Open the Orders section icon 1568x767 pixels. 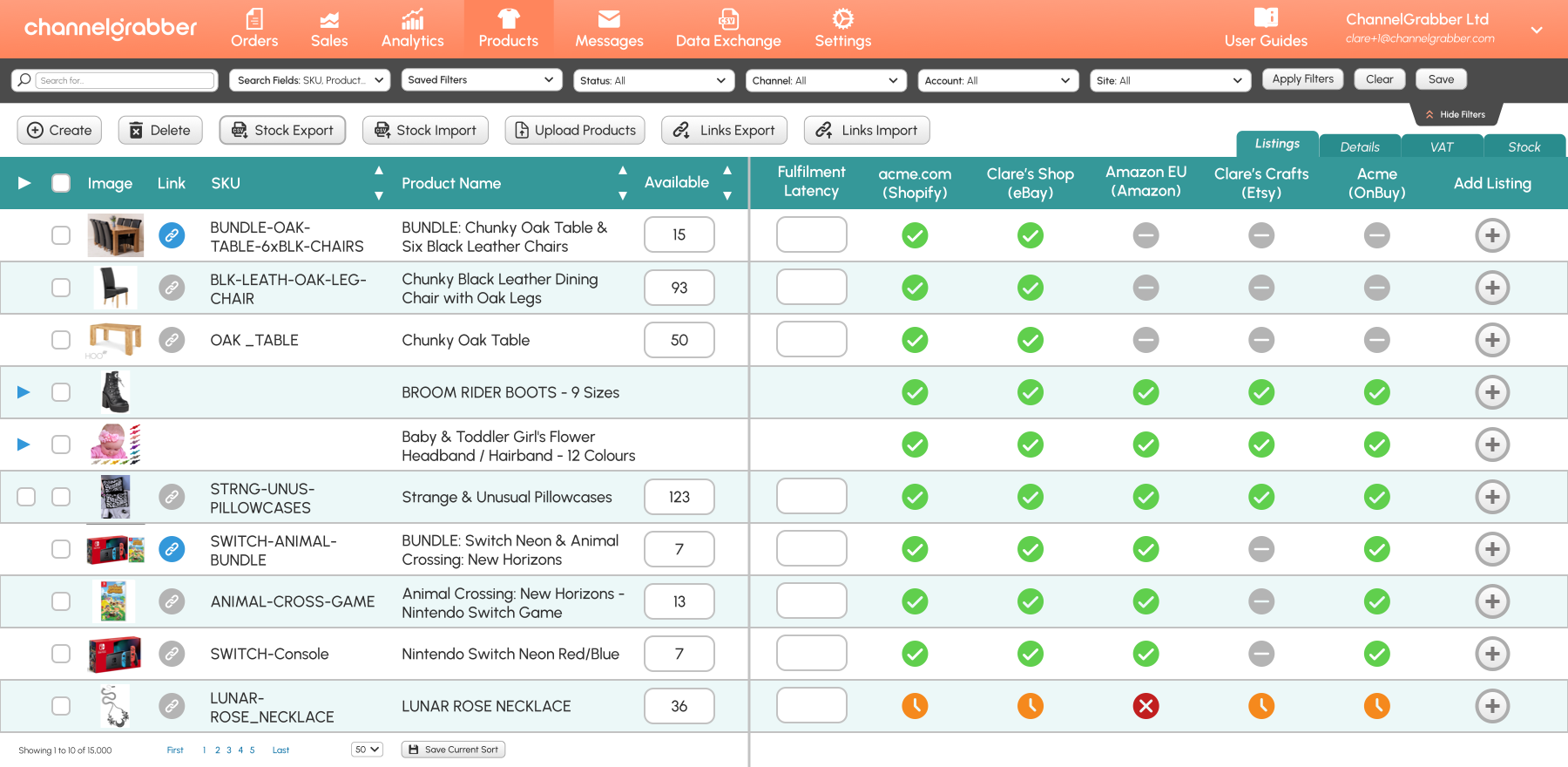tap(254, 18)
